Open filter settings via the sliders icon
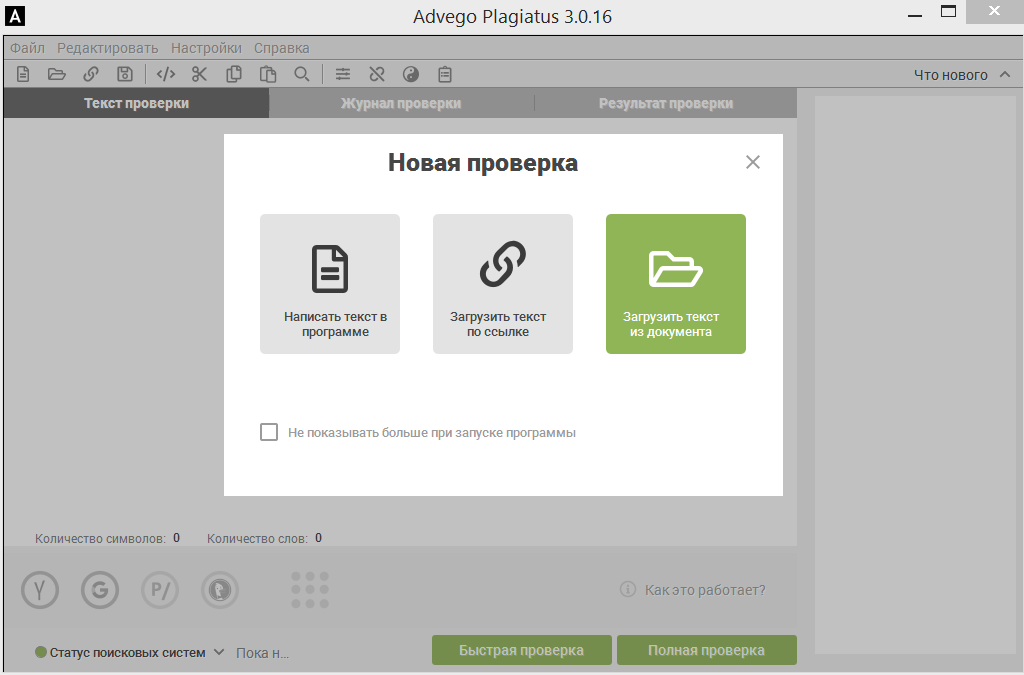 tap(342, 73)
